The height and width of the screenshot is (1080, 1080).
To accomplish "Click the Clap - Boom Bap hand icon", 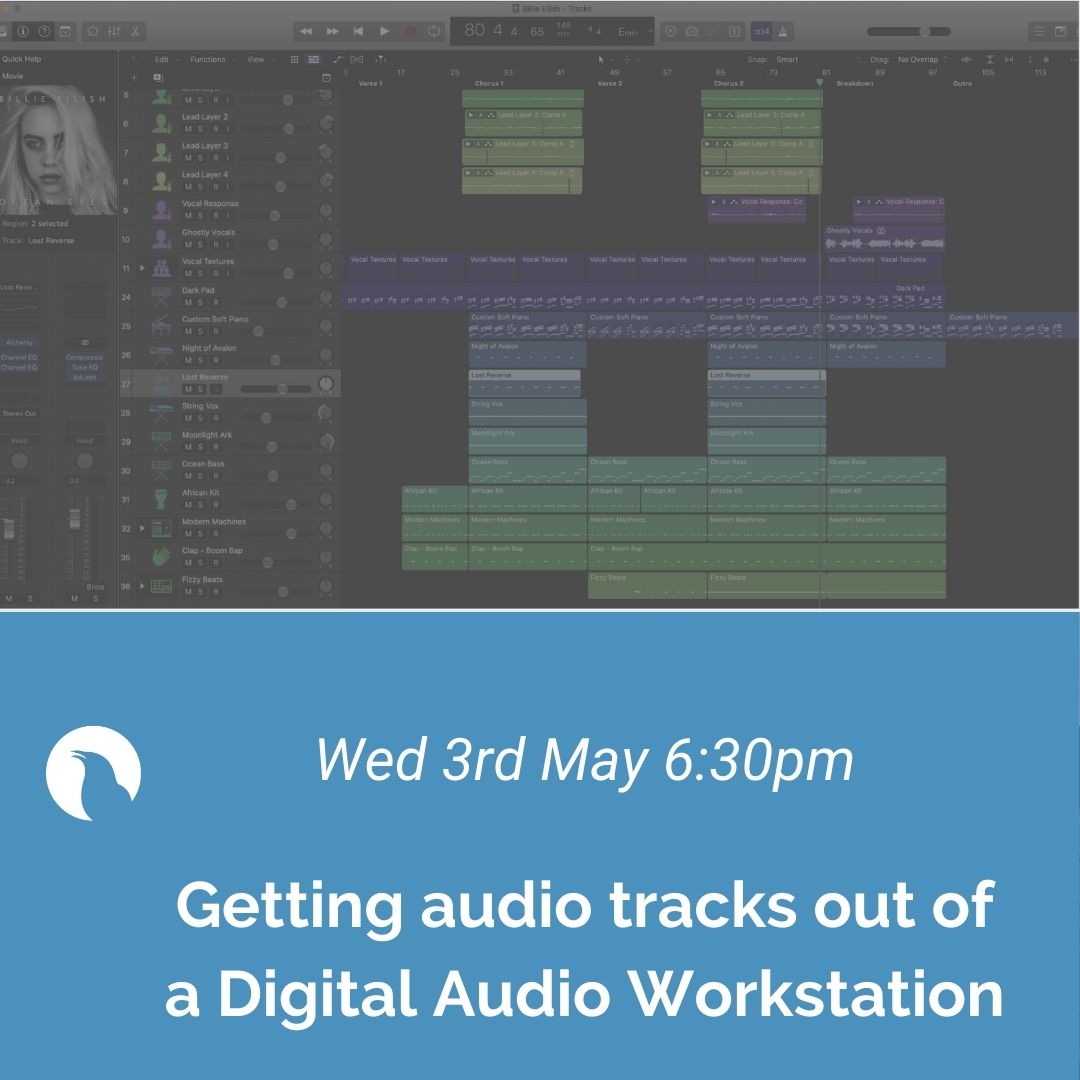I will click(160, 556).
